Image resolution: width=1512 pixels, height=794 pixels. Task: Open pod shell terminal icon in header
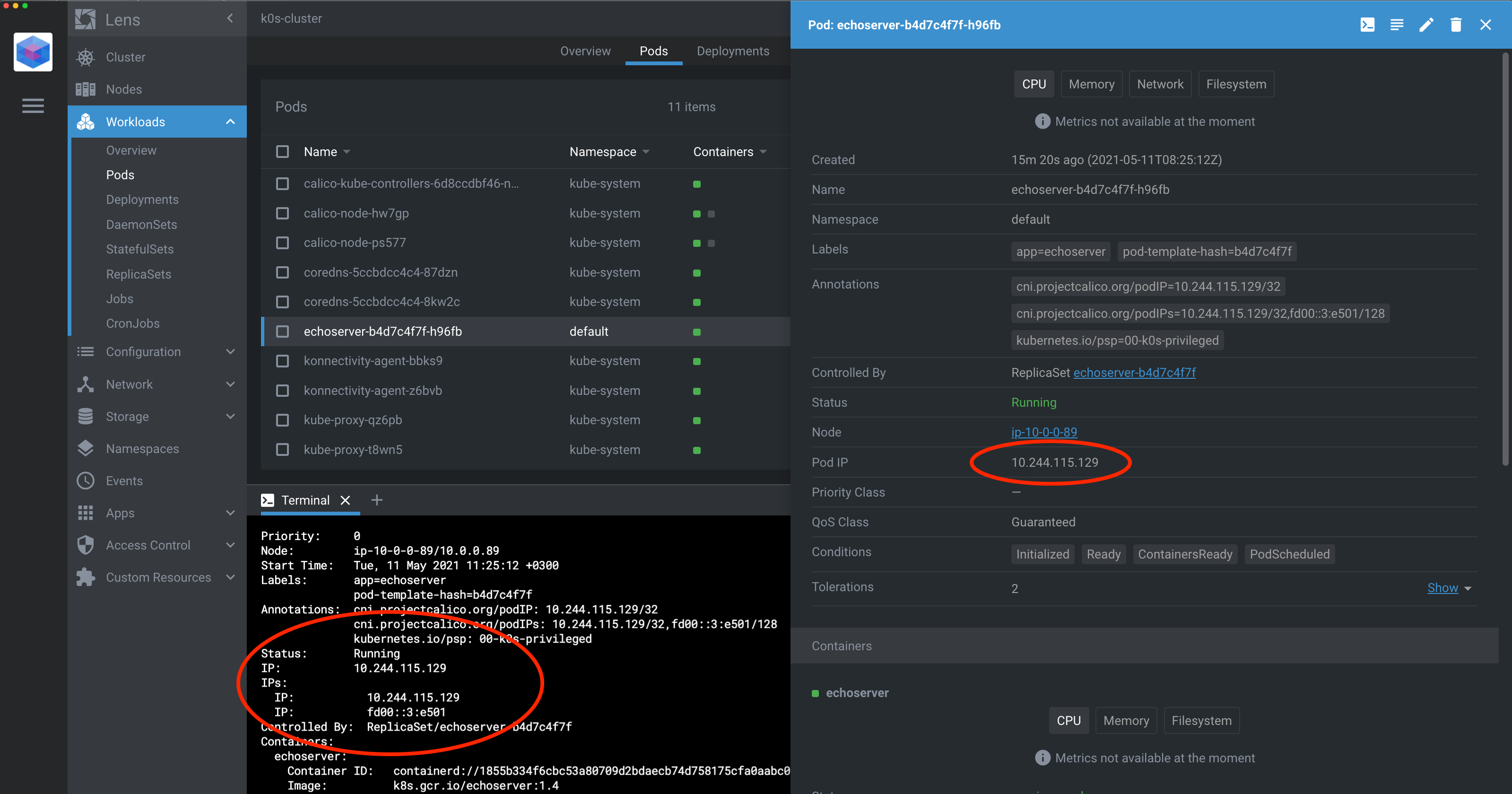click(1367, 25)
